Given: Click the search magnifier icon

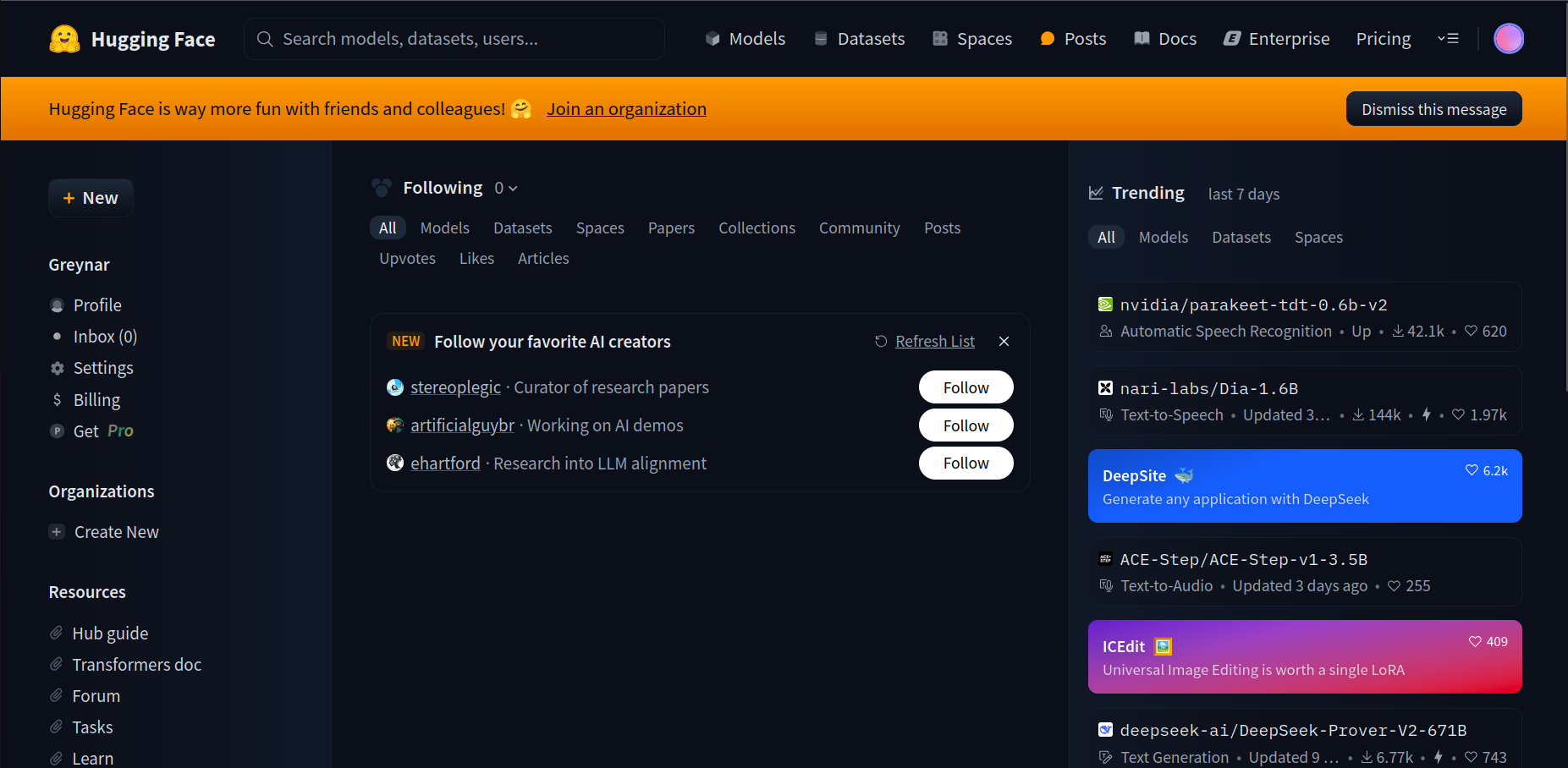Looking at the screenshot, I should click(265, 39).
